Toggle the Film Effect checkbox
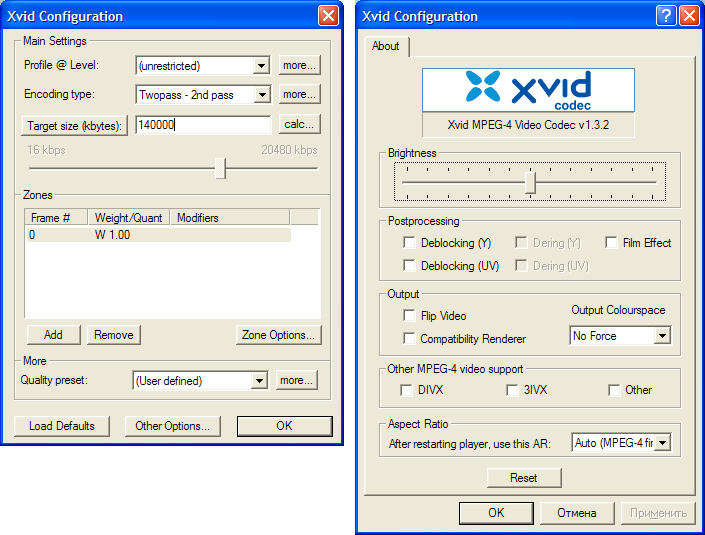705x535 pixels. [x=611, y=243]
